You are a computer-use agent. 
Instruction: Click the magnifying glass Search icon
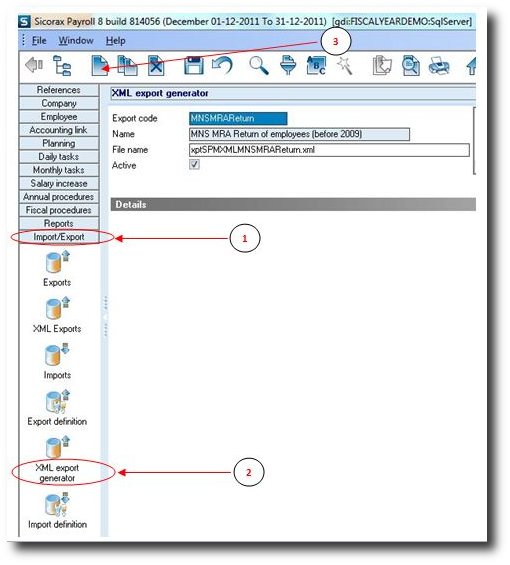tap(259, 66)
